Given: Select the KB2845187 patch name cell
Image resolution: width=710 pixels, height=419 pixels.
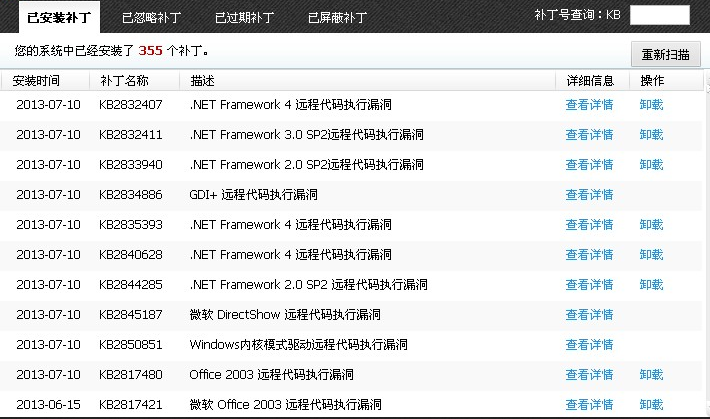Looking at the screenshot, I should click(x=131, y=314).
